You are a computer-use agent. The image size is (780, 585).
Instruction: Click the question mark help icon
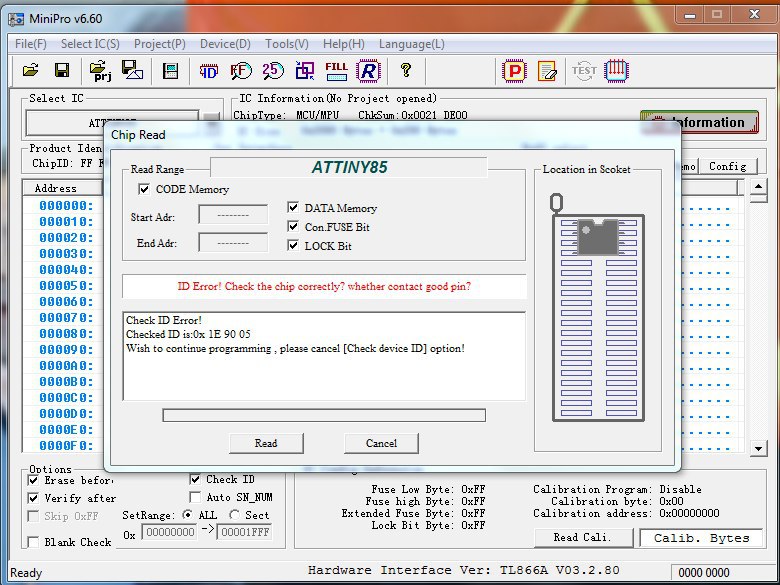coord(405,70)
